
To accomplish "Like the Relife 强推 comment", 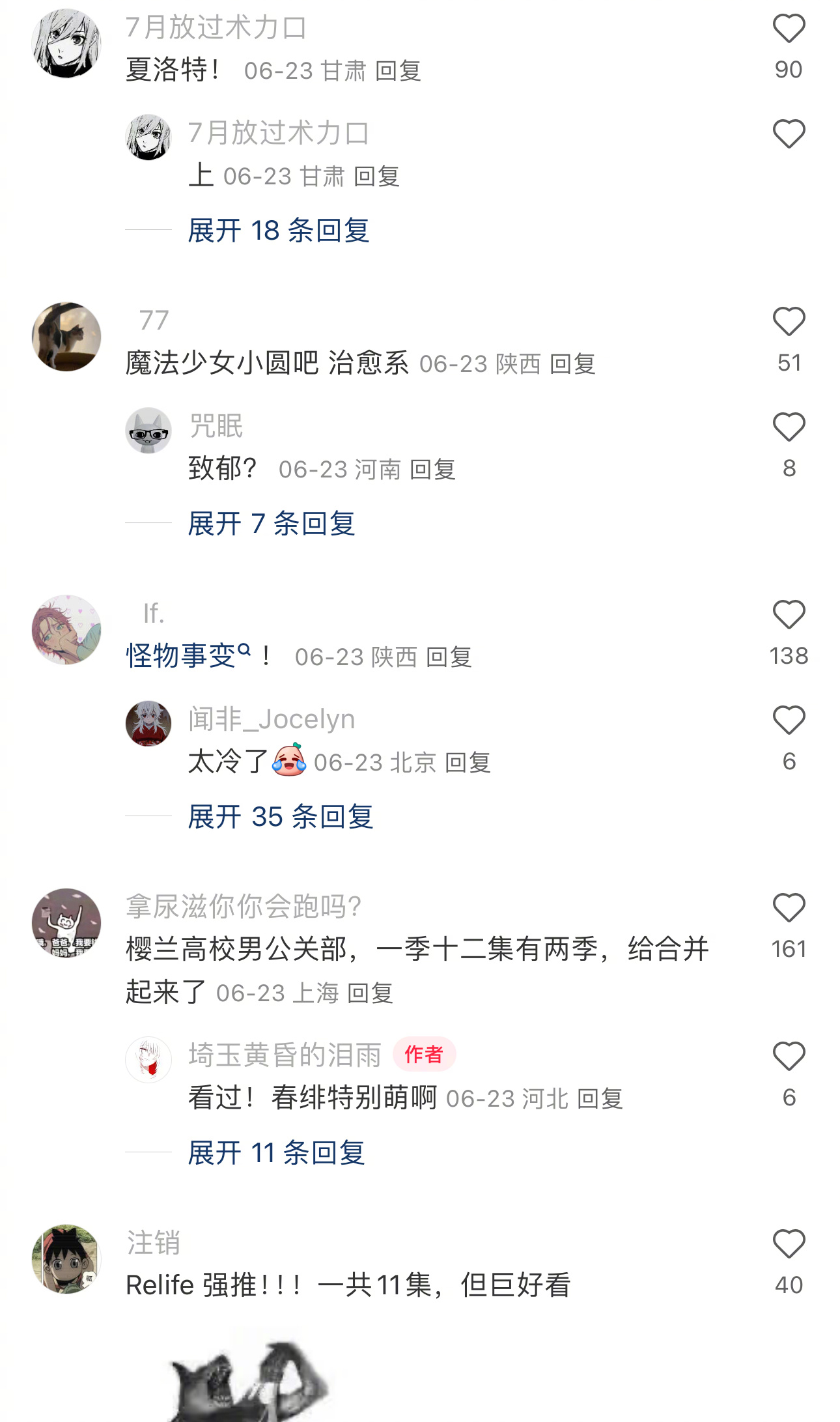I will point(789,1244).
